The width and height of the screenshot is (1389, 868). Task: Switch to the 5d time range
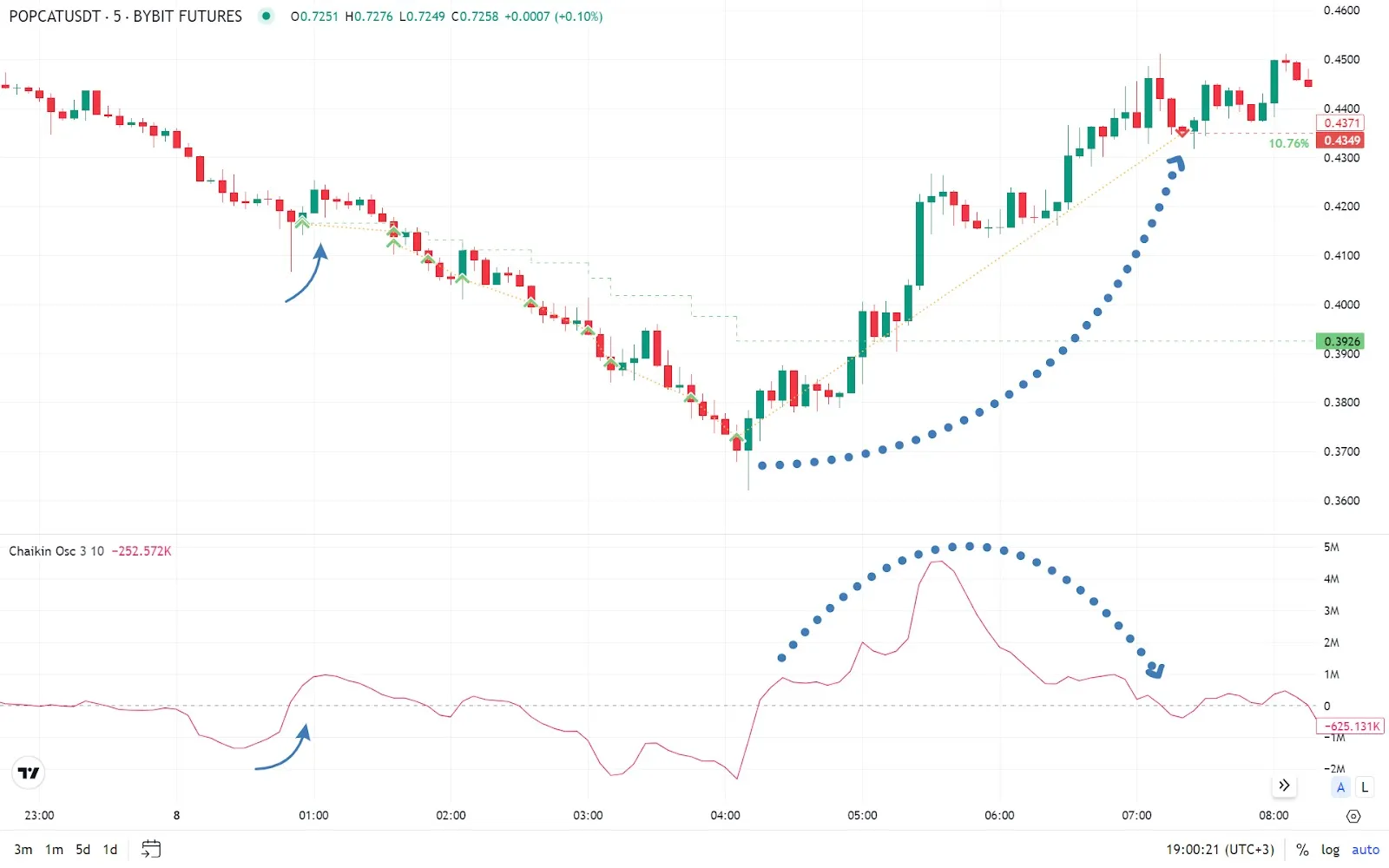click(82, 850)
